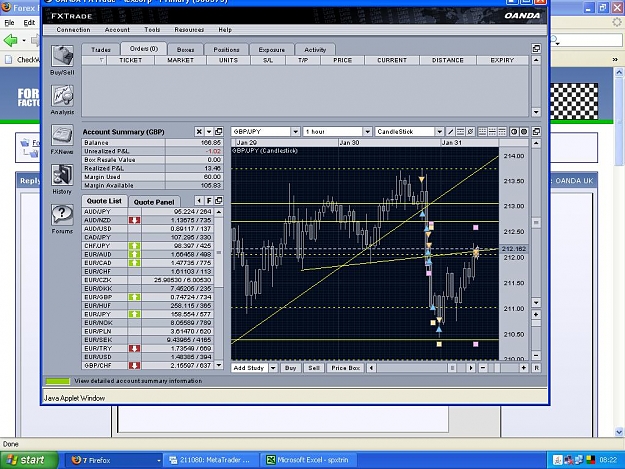Click the Add Study button
This screenshot has width=625, height=469.
249,368
